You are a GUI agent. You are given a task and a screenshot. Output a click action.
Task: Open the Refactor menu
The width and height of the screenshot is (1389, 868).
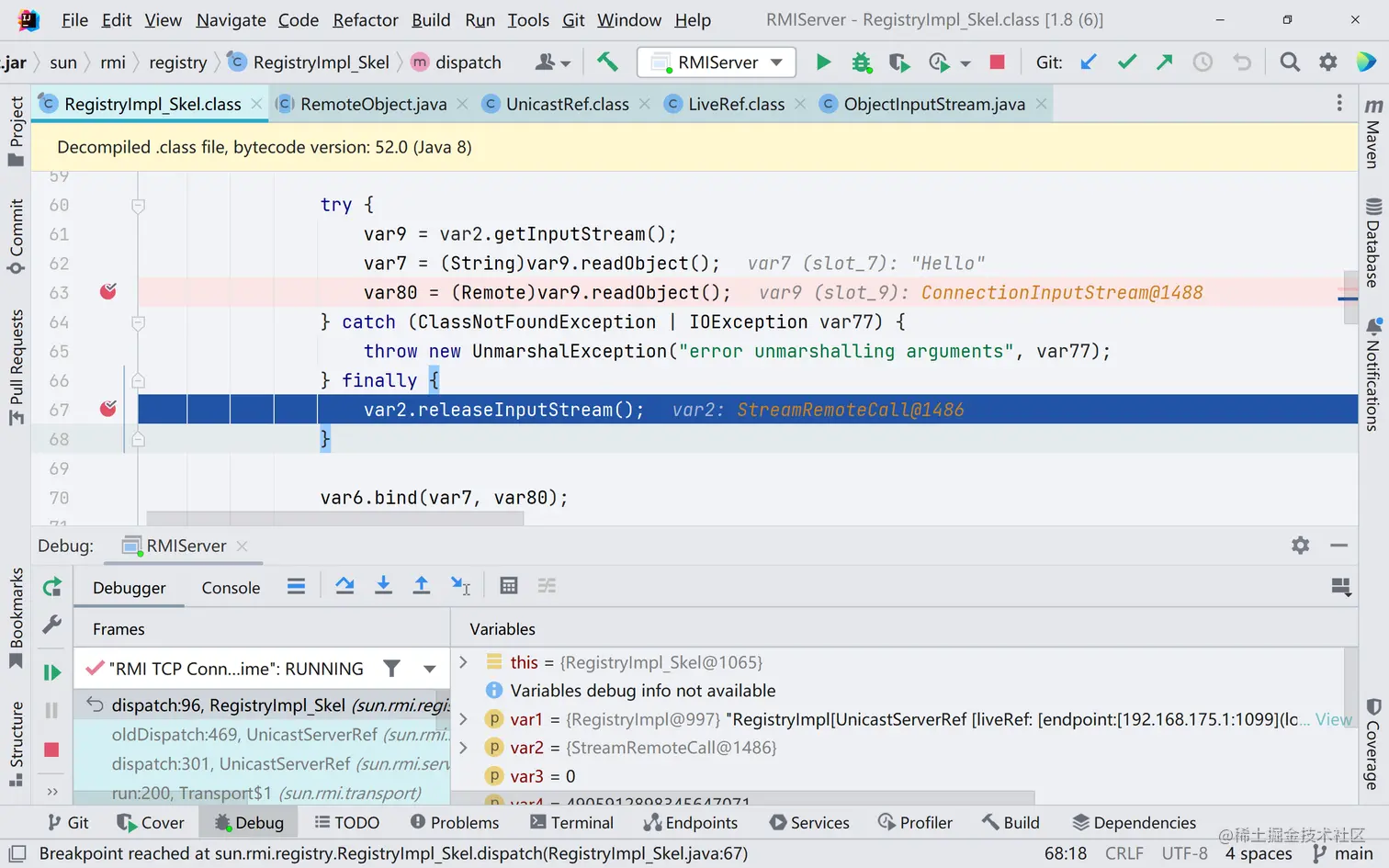pyautogui.click(x=366, y=19)
